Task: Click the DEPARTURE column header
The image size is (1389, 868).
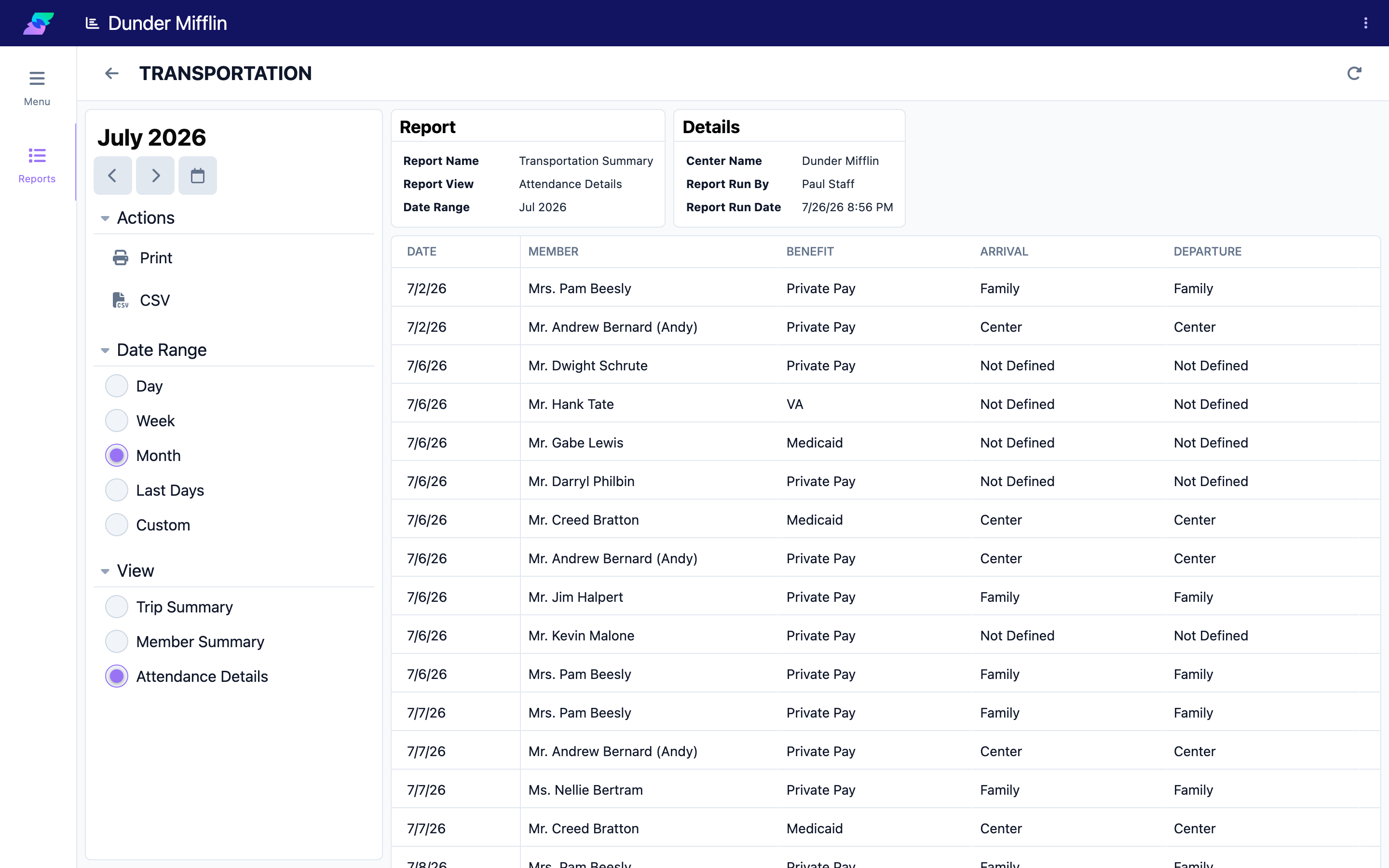Action: (x=1208, y=251)
